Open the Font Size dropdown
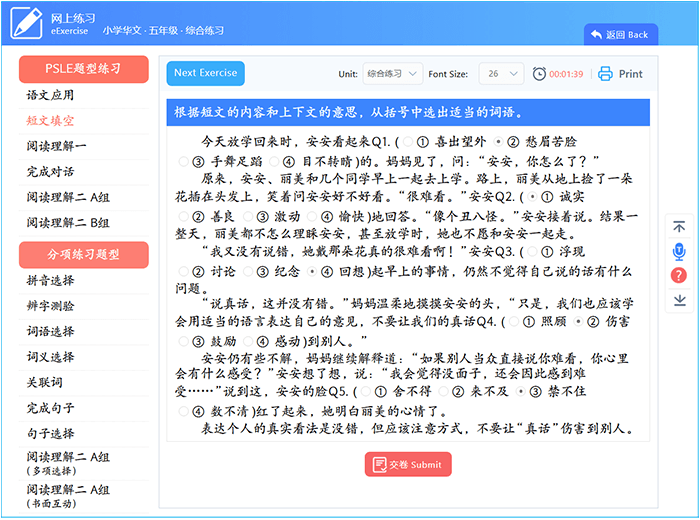 tap(500, 74)
